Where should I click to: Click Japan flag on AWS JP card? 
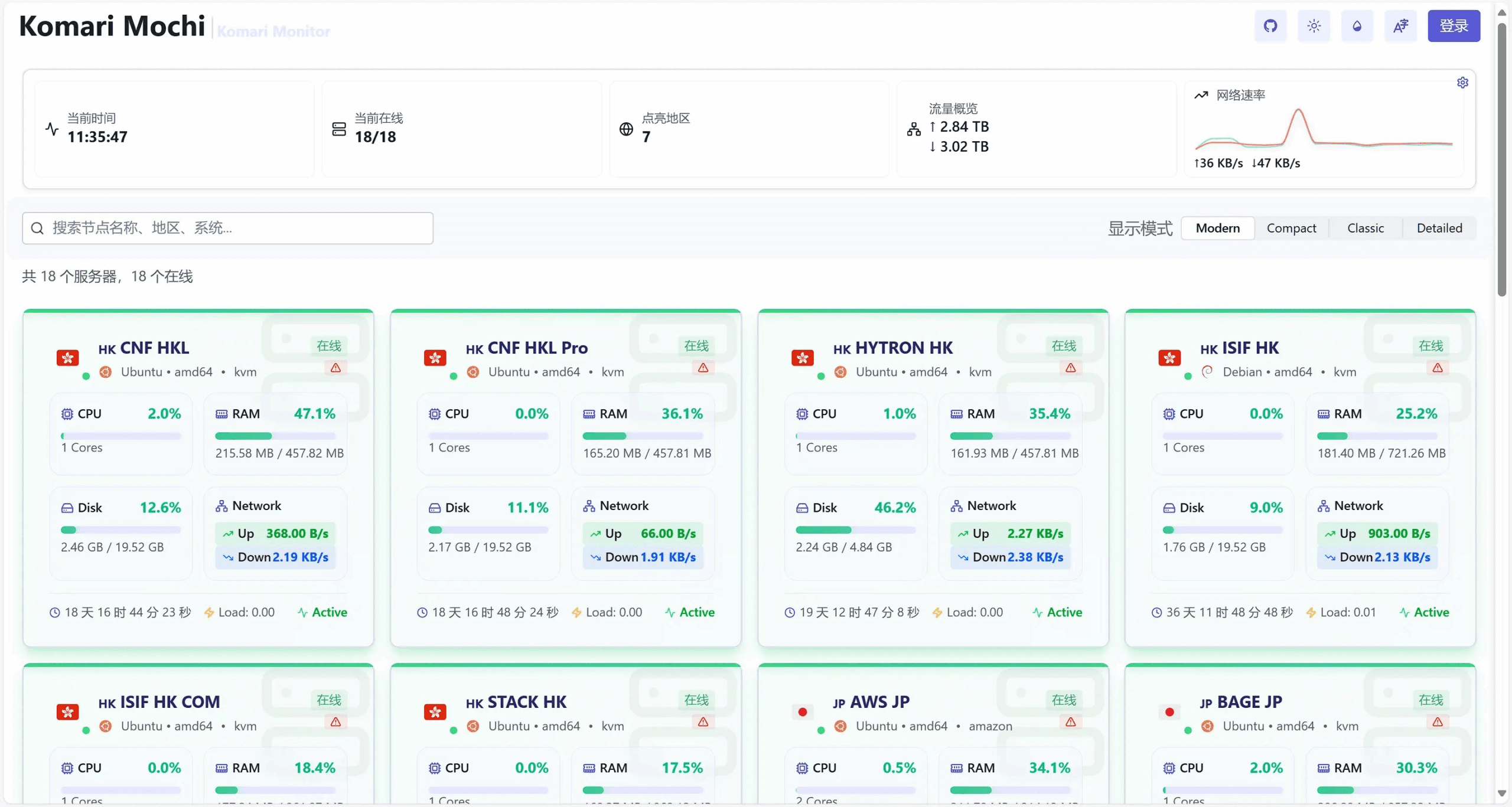click(x=802, y=712)
